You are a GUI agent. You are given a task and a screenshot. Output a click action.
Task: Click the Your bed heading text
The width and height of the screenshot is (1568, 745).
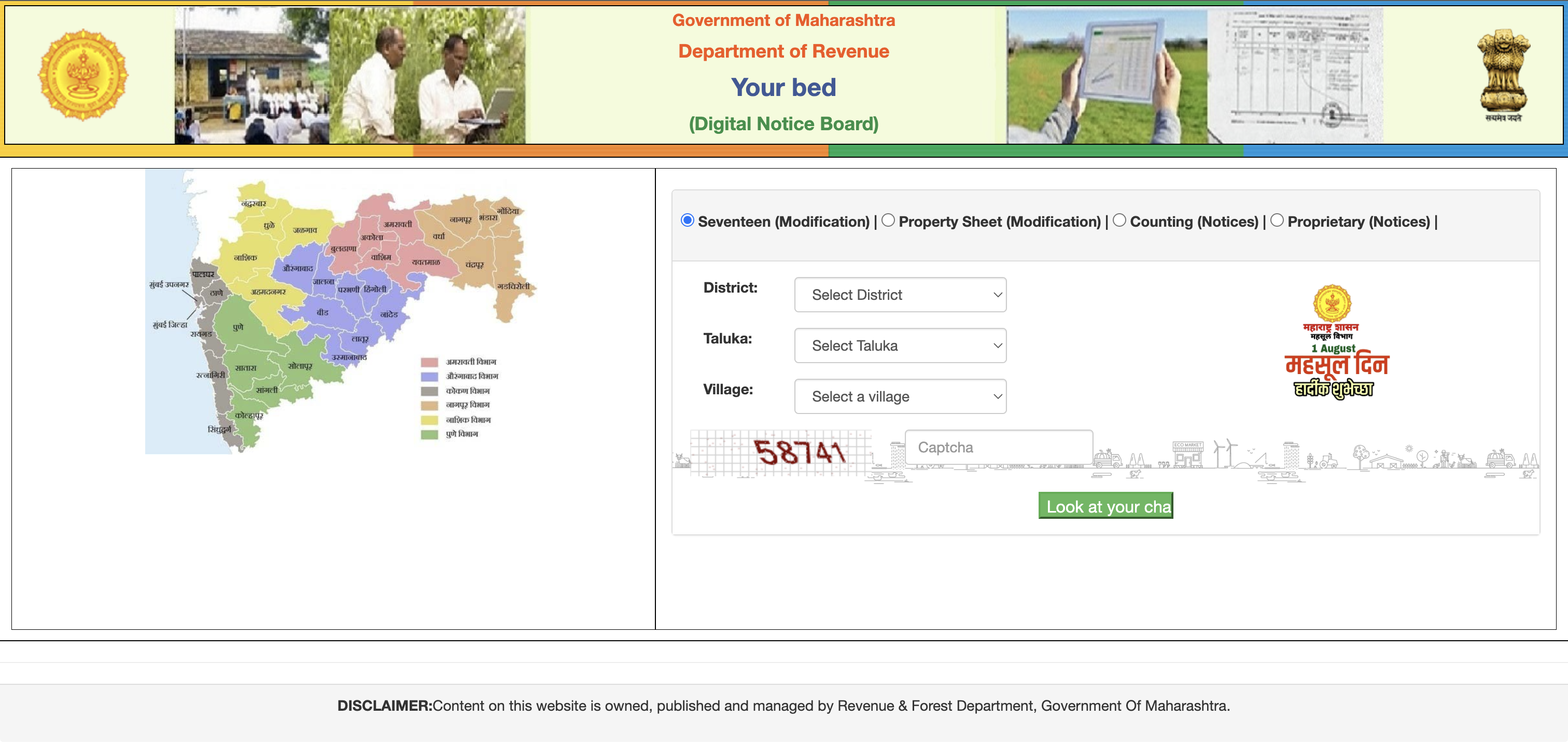pos(783,87)
